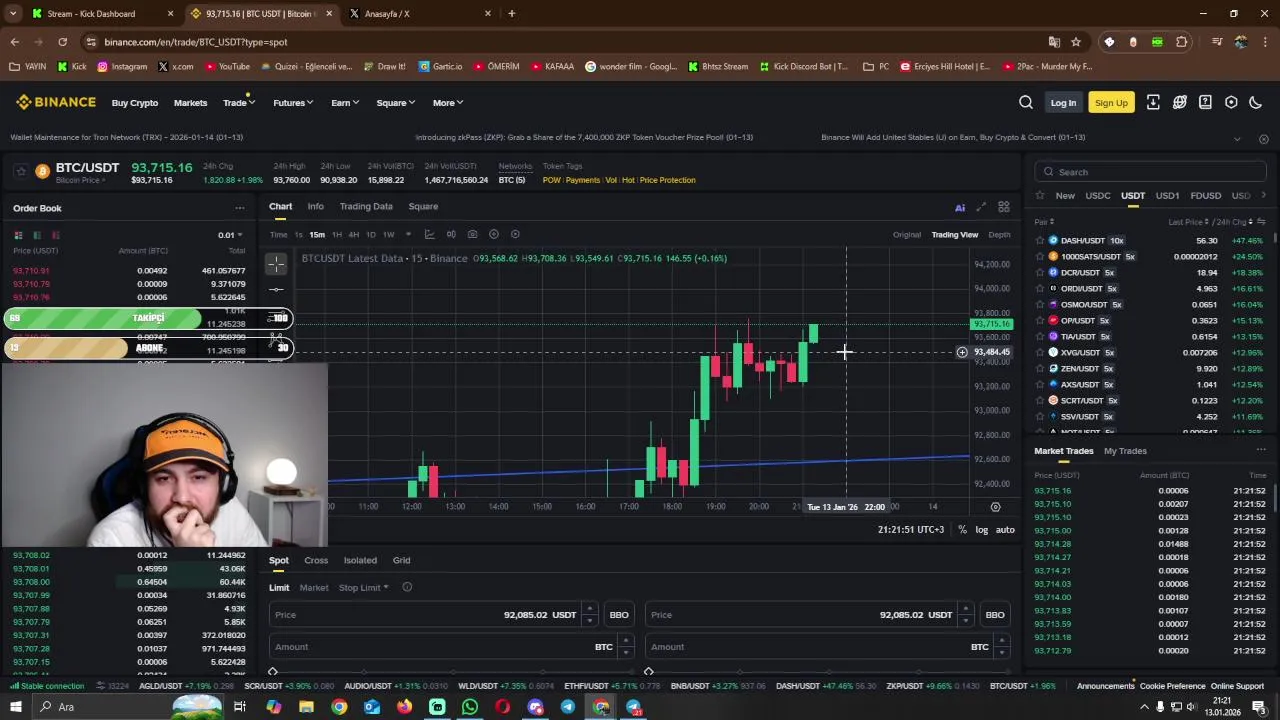Screen dimensions: 1280x720
Task: Open the Markets menu
Action: 190,103
